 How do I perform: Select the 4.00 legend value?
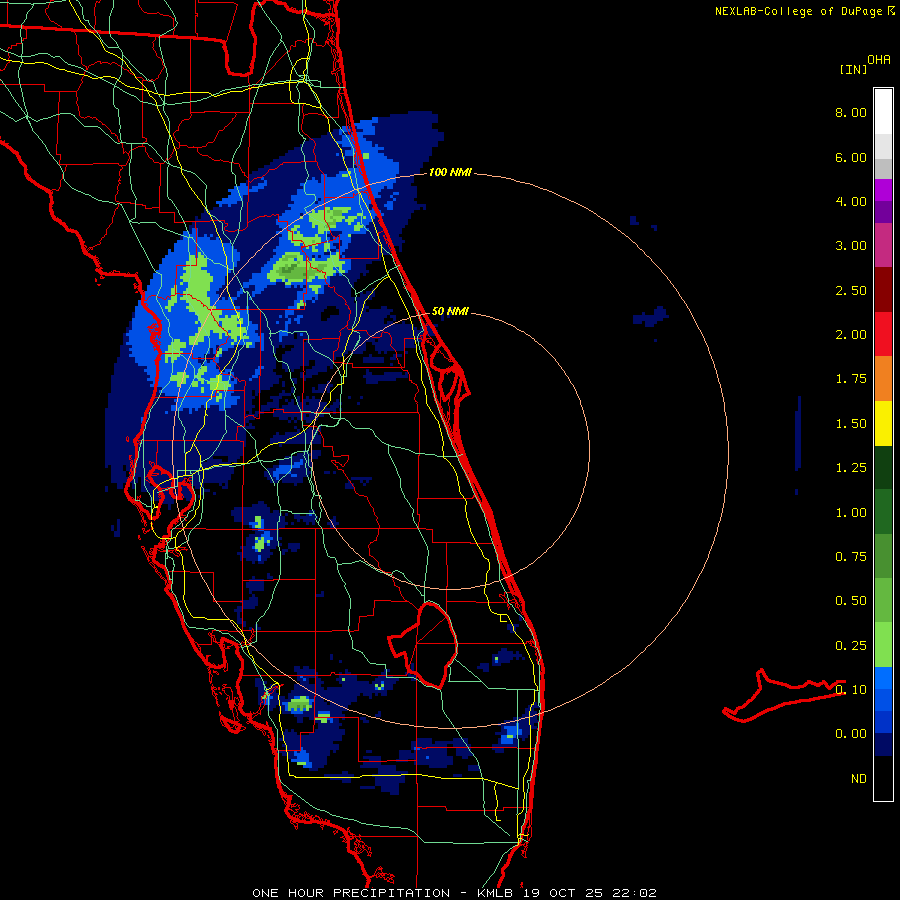851,201
